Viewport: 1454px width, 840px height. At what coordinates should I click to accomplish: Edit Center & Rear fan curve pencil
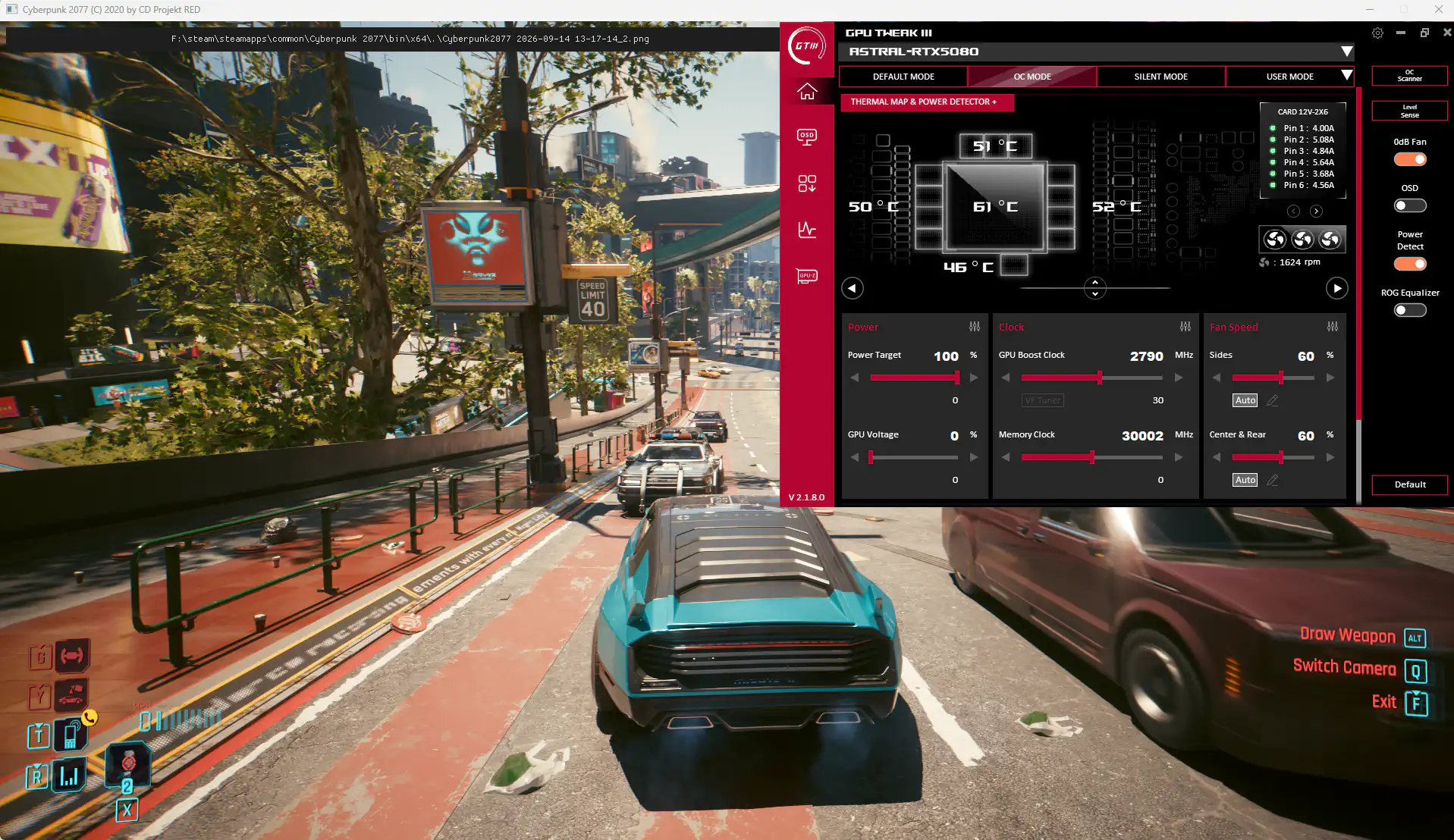[x=1273, y=480]
